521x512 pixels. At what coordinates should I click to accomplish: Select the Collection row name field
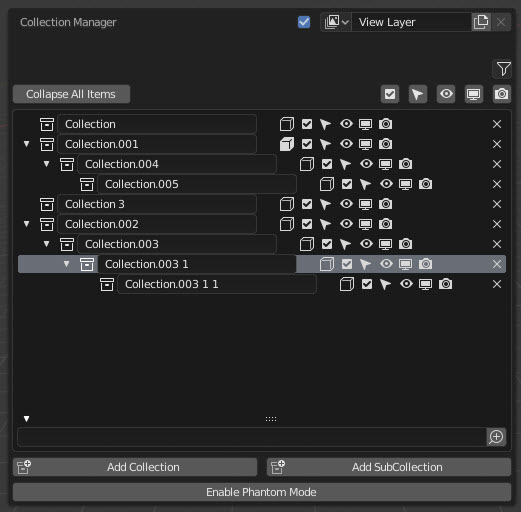157,124
